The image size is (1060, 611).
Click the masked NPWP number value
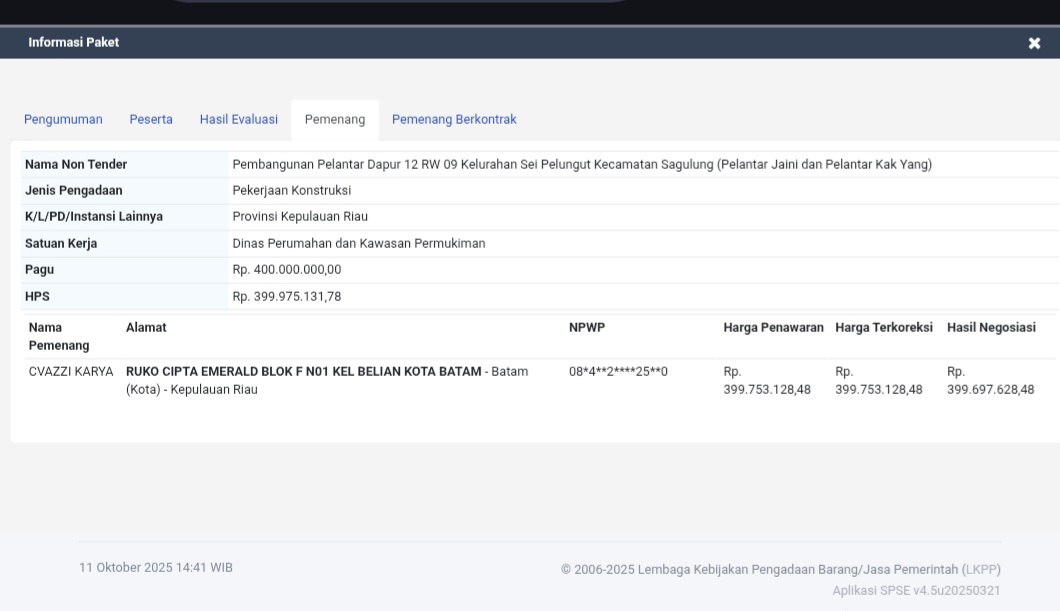pyautogui.click(x=618, y=372)
